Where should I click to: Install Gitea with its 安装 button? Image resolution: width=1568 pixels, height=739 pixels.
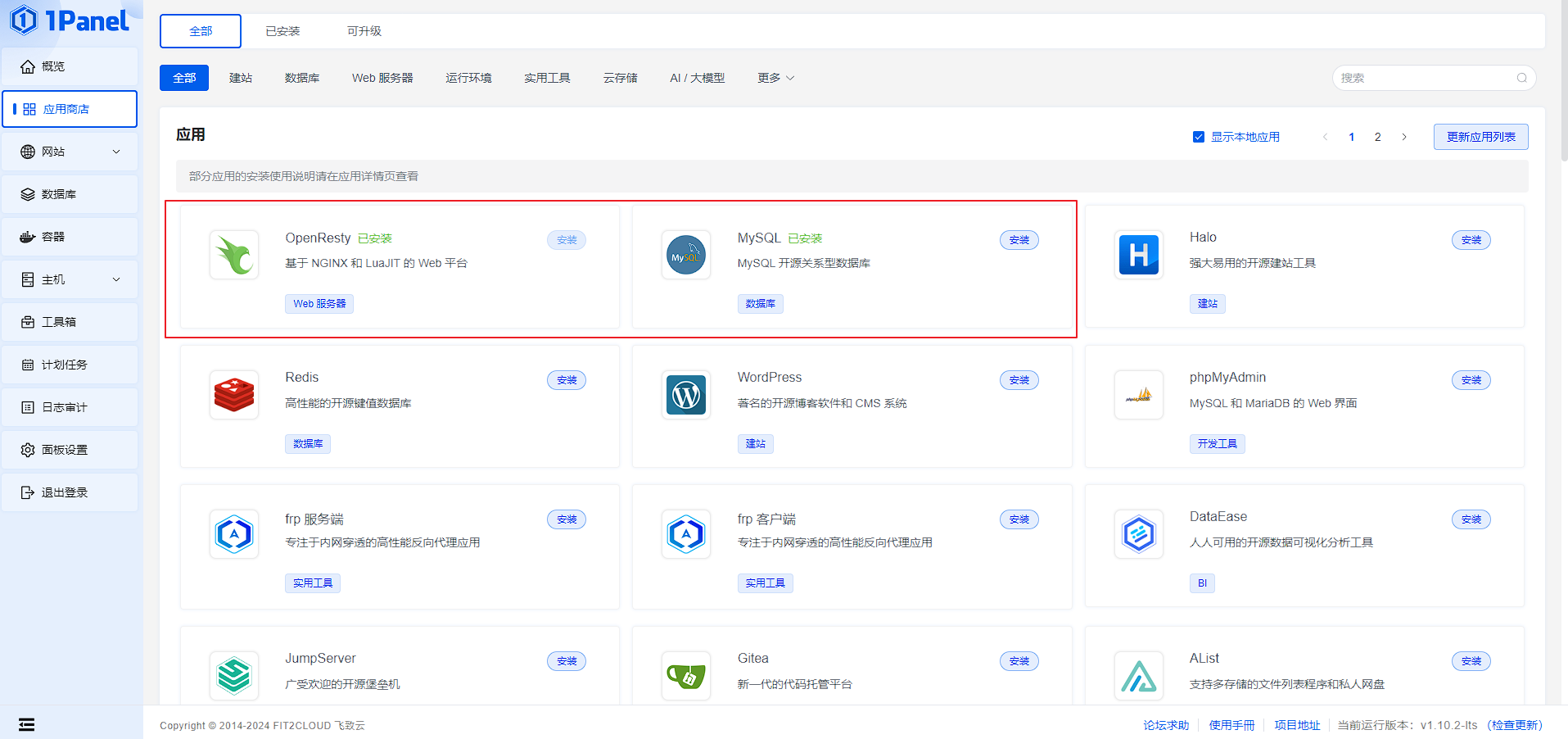(x=1019, y=661)
